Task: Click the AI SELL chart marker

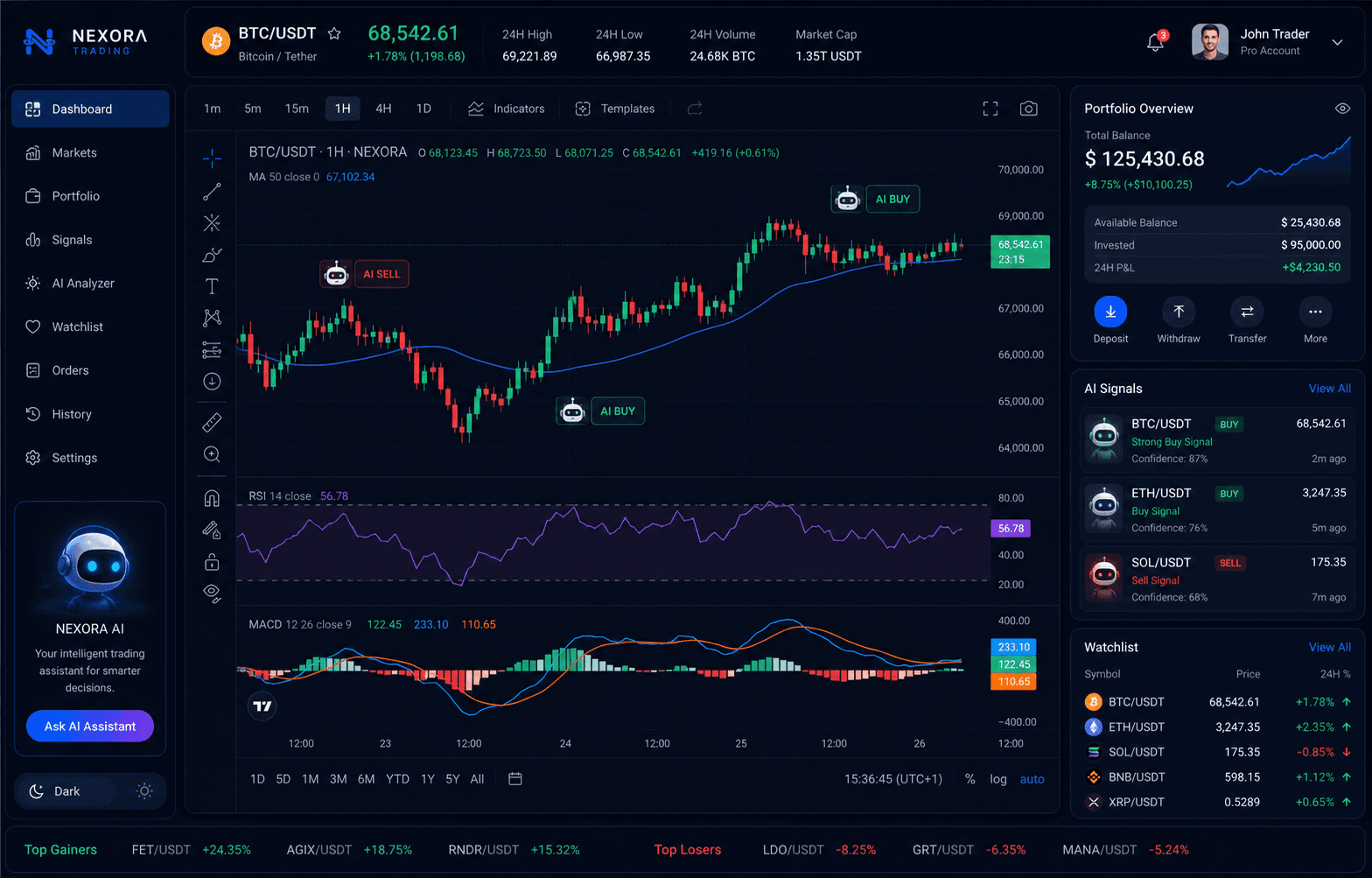Action: [381, 274]
